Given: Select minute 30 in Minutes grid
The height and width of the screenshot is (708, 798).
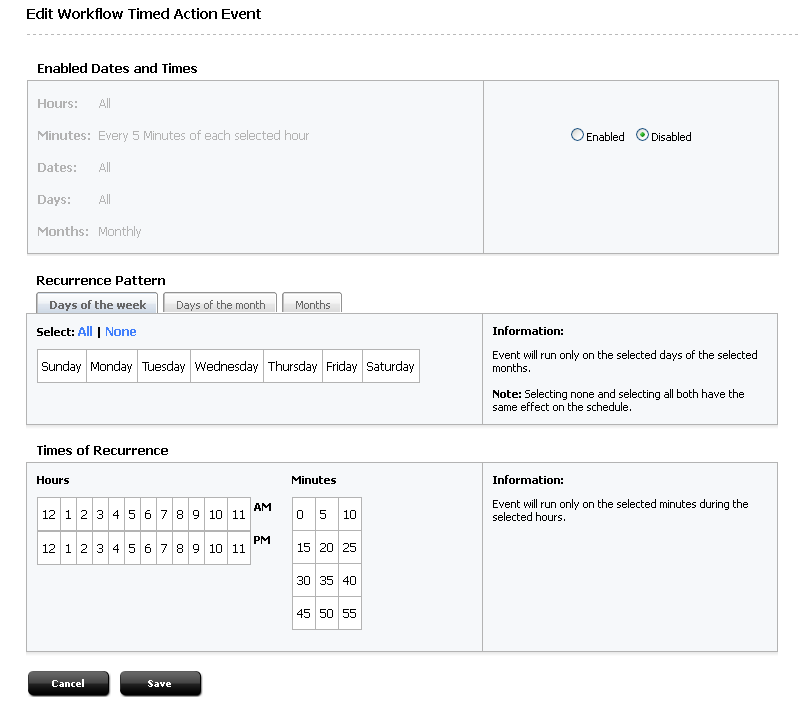Looking at the screenshot, I should [304, 580].
